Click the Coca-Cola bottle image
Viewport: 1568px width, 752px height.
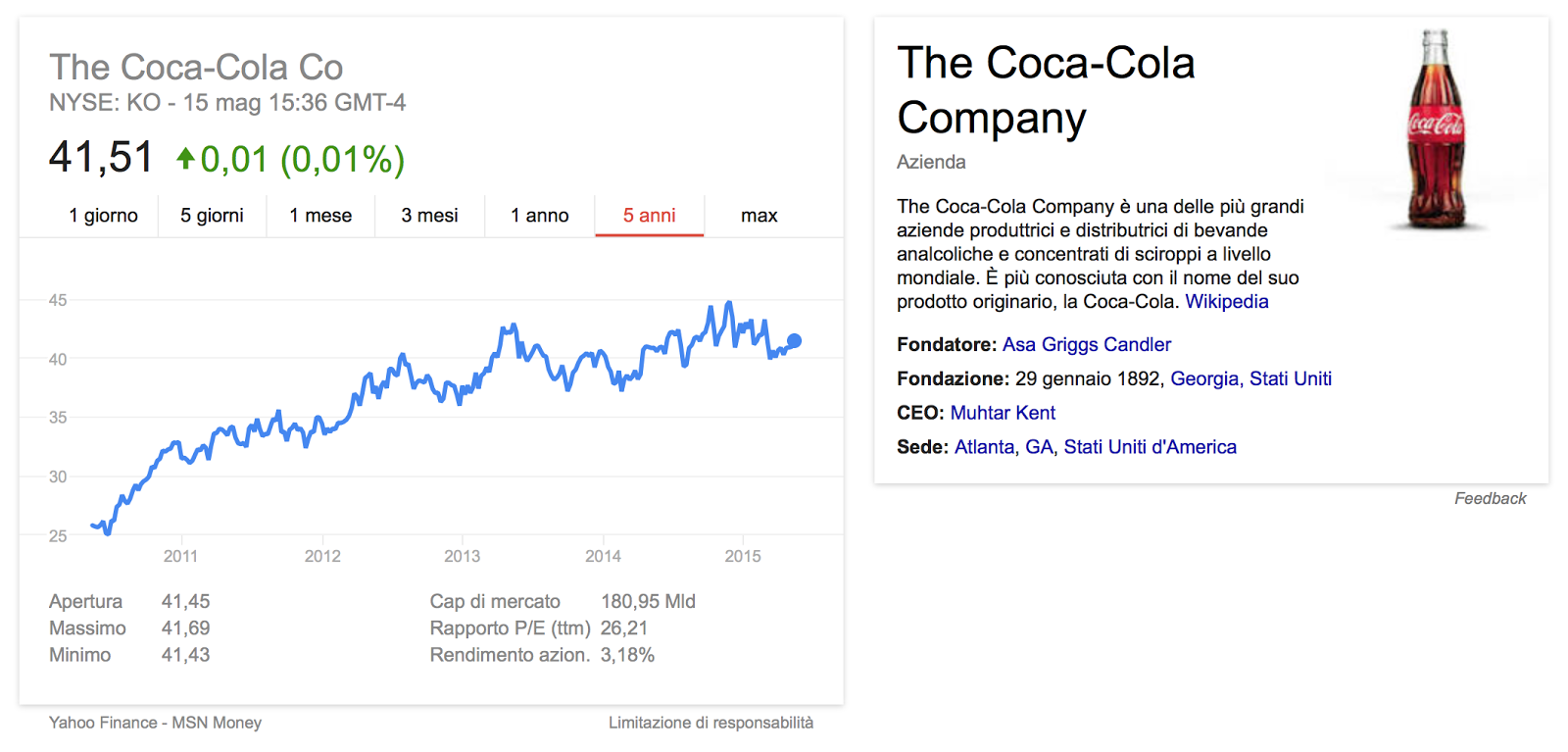(1436, 129)
